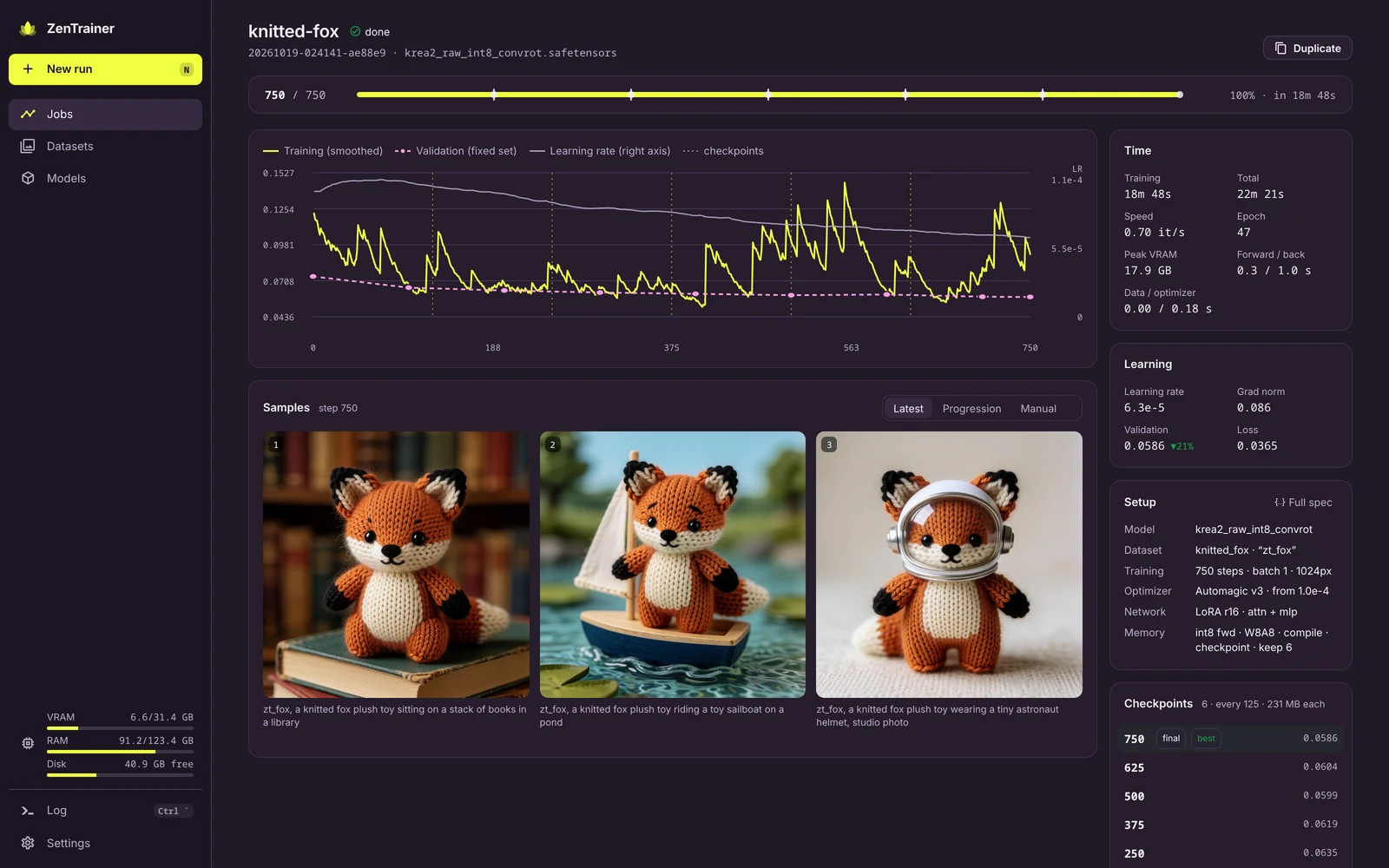Click the hardware chip icon beside RAM
This screenshot has height=868, width=1389.
[28, 743]
